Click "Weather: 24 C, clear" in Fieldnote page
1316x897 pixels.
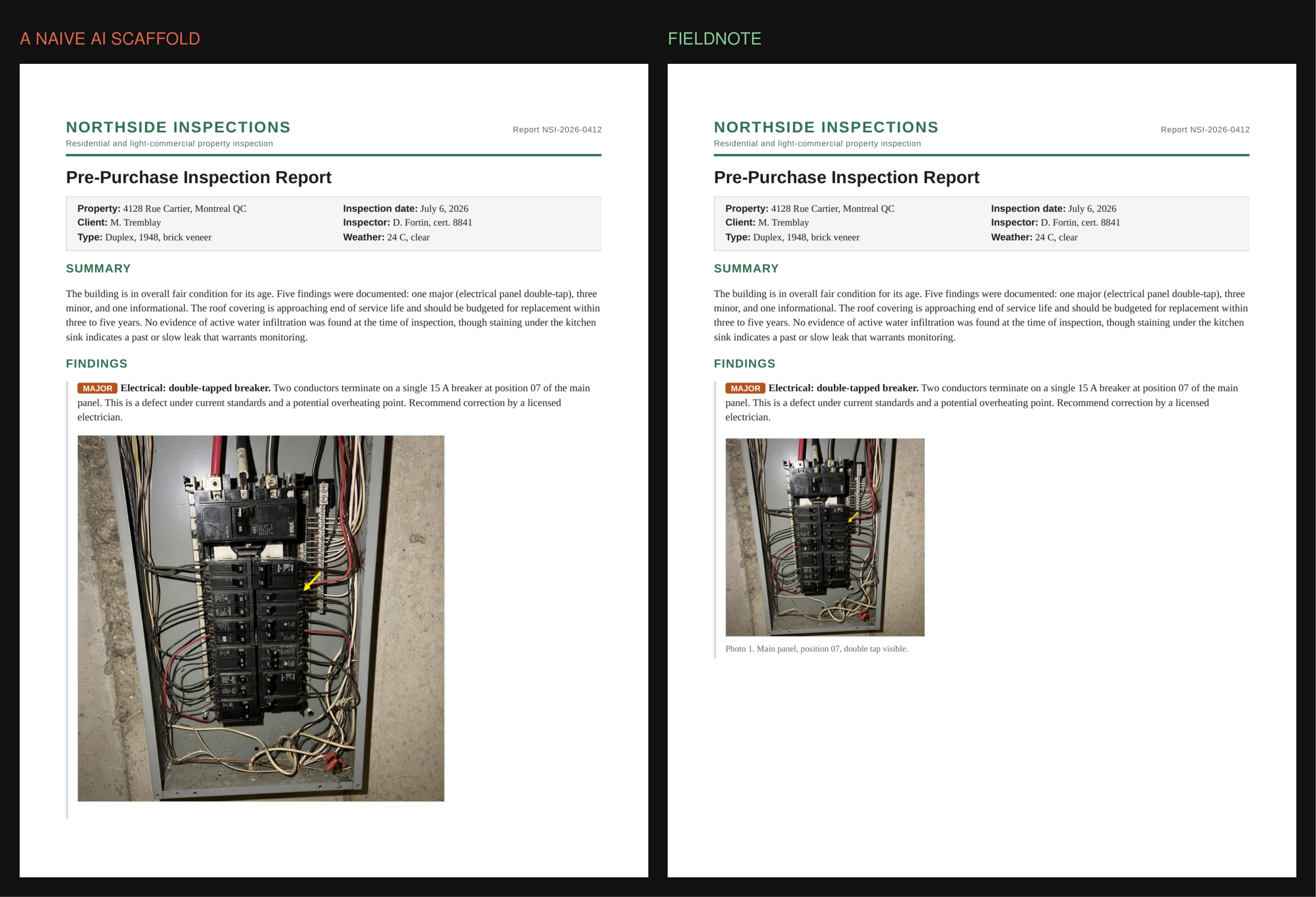[1034, 237]
